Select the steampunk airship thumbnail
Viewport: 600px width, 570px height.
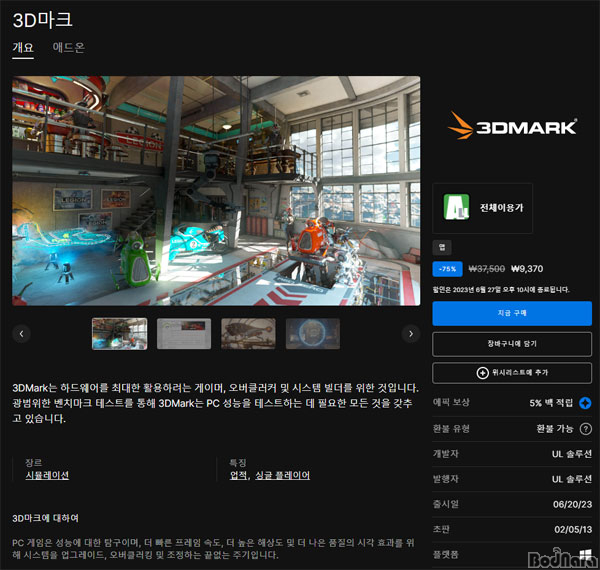coord(248,334)
